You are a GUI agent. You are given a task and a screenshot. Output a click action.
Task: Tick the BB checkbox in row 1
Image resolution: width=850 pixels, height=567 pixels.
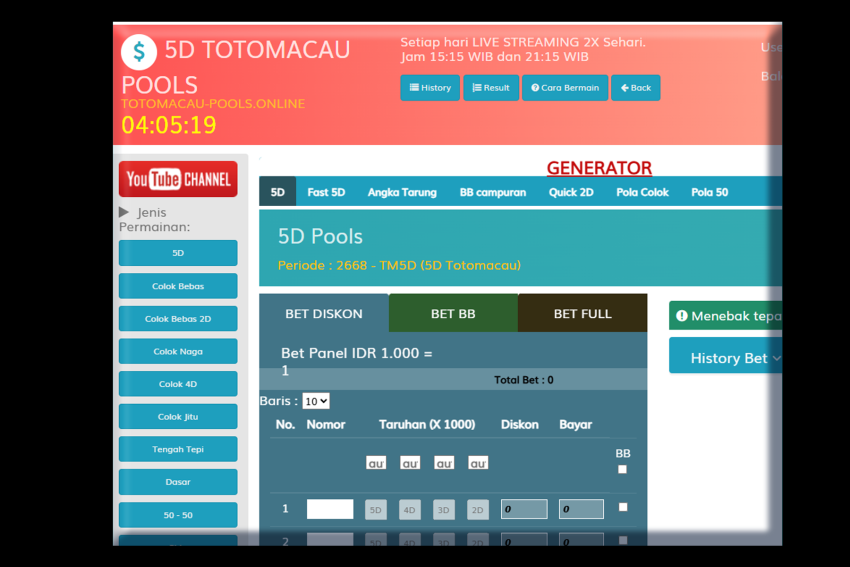point(623,507)
